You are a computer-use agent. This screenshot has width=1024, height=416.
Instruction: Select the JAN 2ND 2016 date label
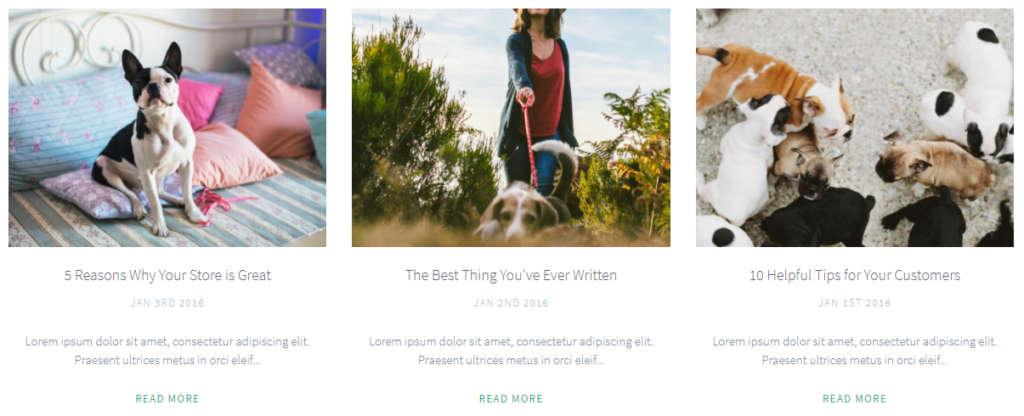[511, 303]
